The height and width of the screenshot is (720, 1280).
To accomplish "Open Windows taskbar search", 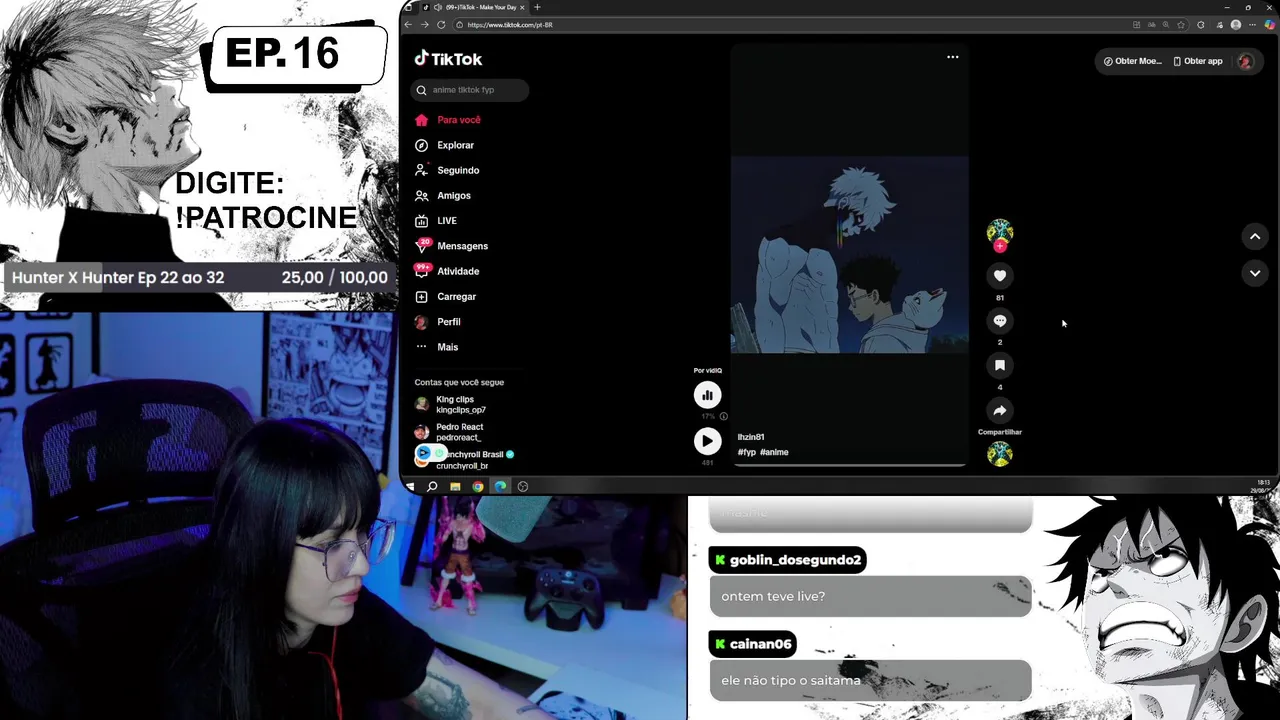I will (432, 486).
